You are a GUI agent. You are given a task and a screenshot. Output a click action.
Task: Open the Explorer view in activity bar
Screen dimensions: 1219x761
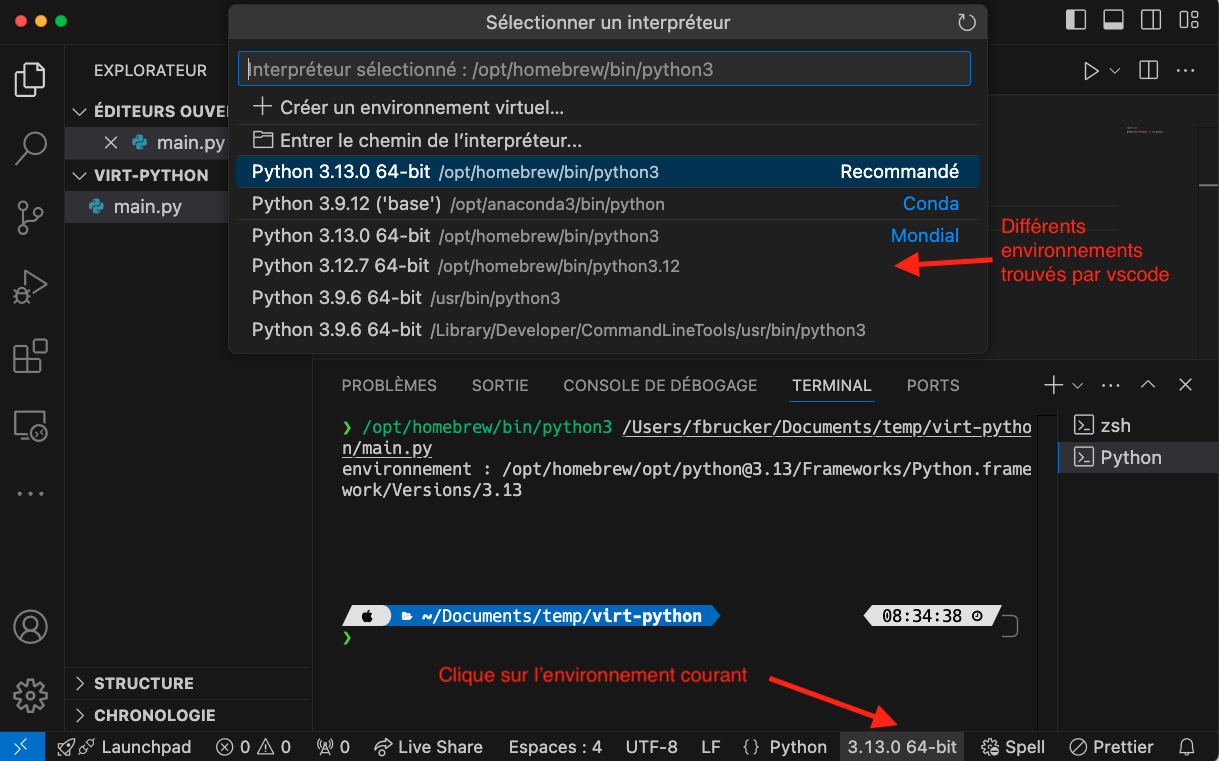(30, 80)
